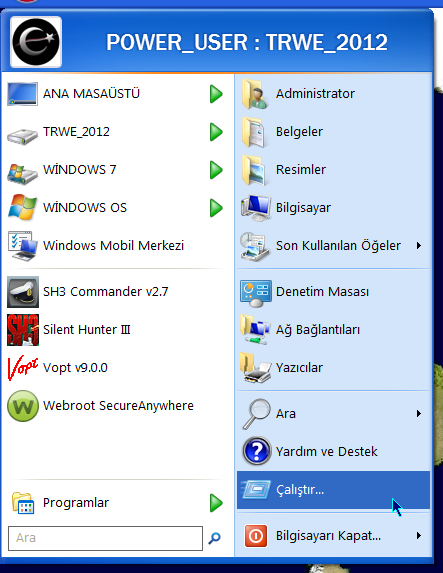Click the POWER_USER : TRWE_2012 header title
Image resolution: width=443 pixels, height=573 pixels.
(x=247, y=43)
